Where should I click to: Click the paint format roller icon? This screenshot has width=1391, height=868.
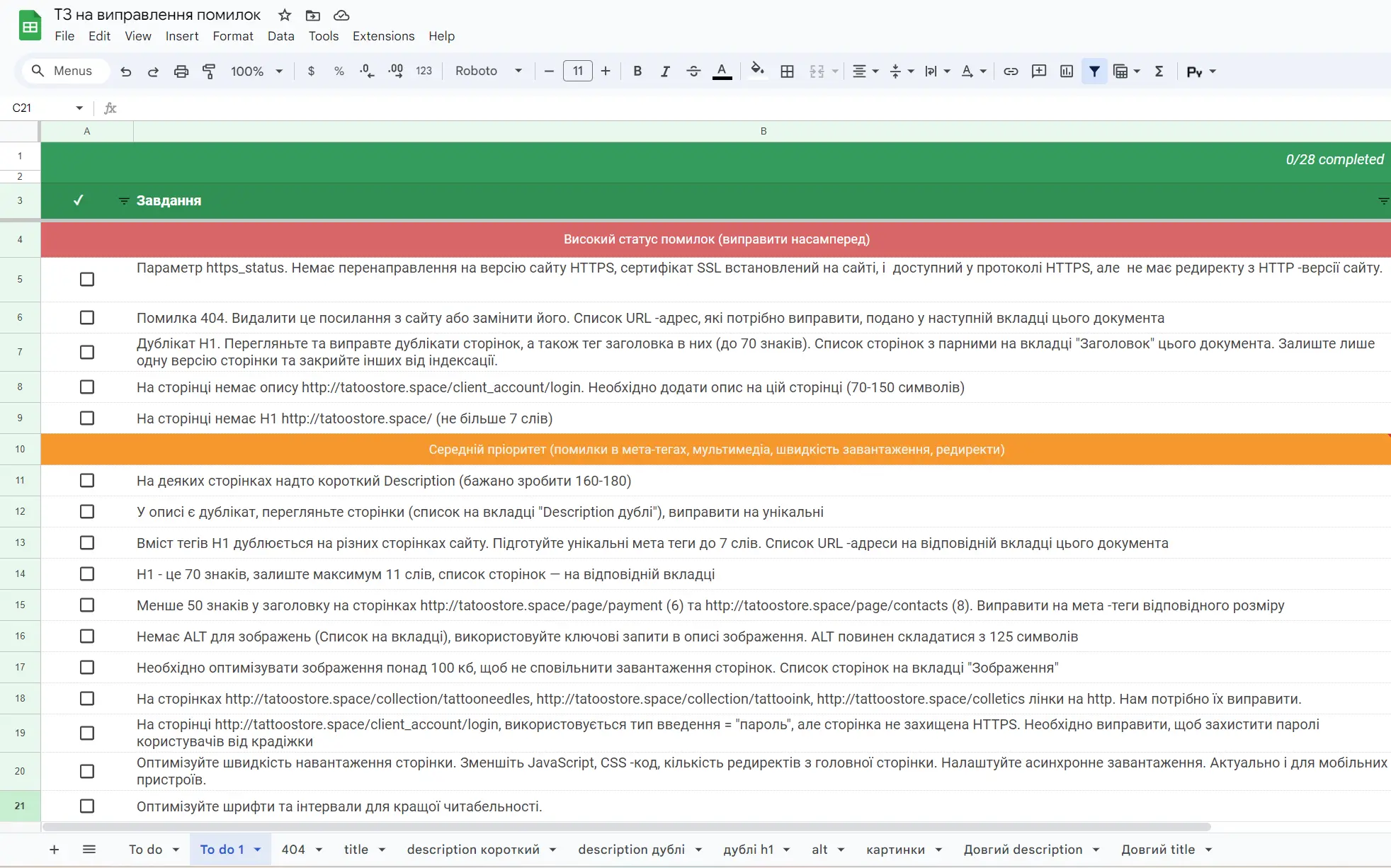pos(209,72)
